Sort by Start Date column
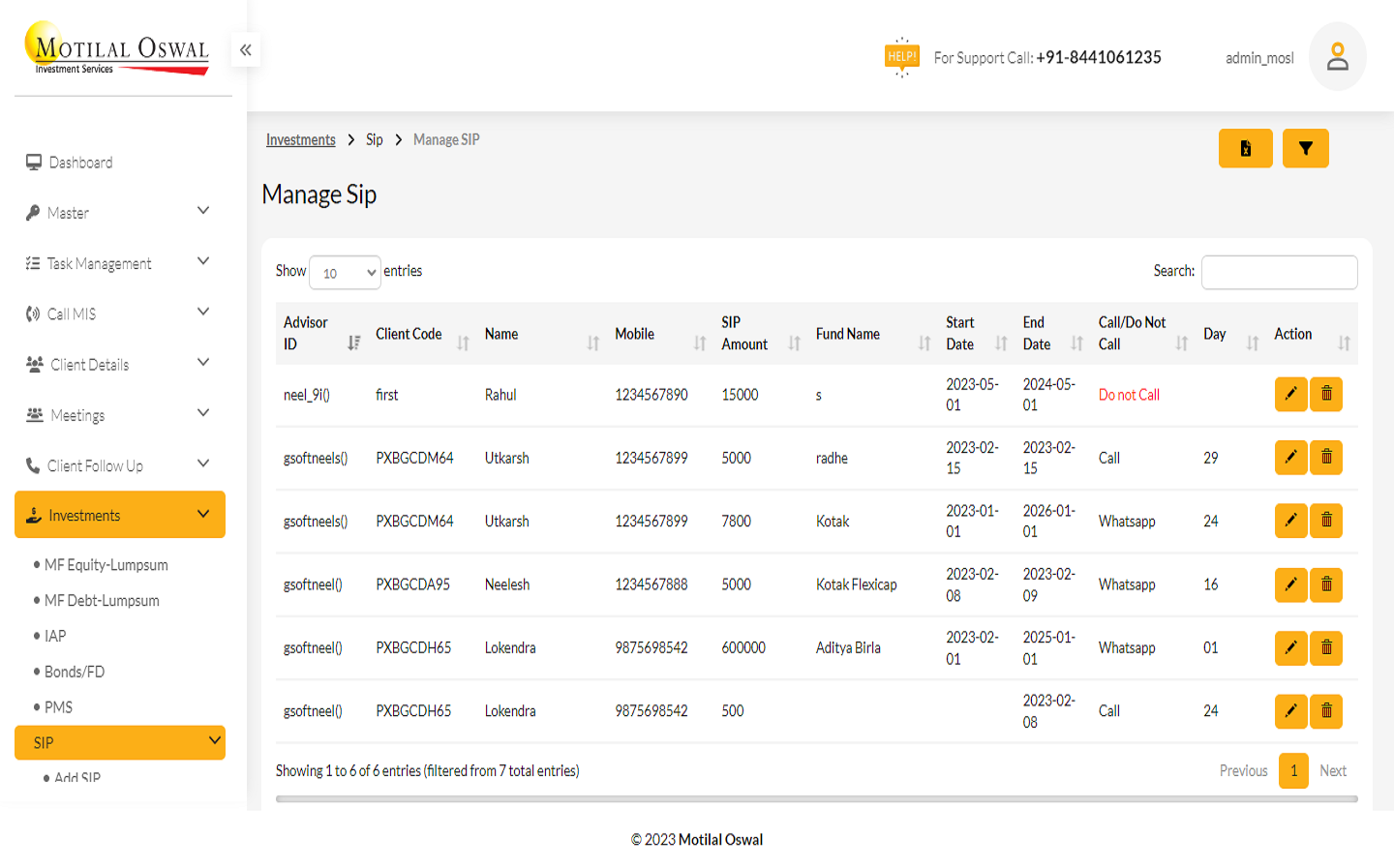This screenshot has width=1394, height=868. coord(977,333)
